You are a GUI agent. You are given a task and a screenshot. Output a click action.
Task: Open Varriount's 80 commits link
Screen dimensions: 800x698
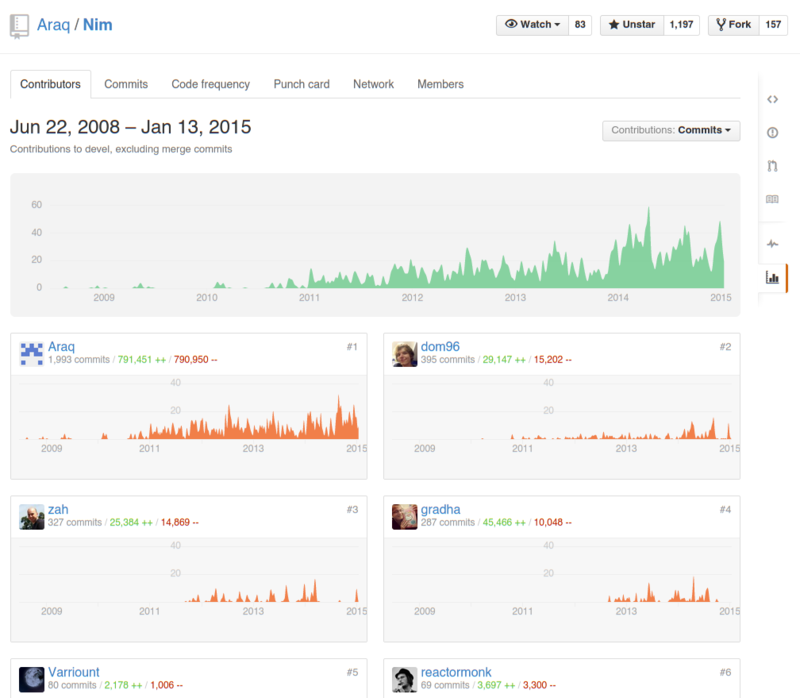coord(72,685)
